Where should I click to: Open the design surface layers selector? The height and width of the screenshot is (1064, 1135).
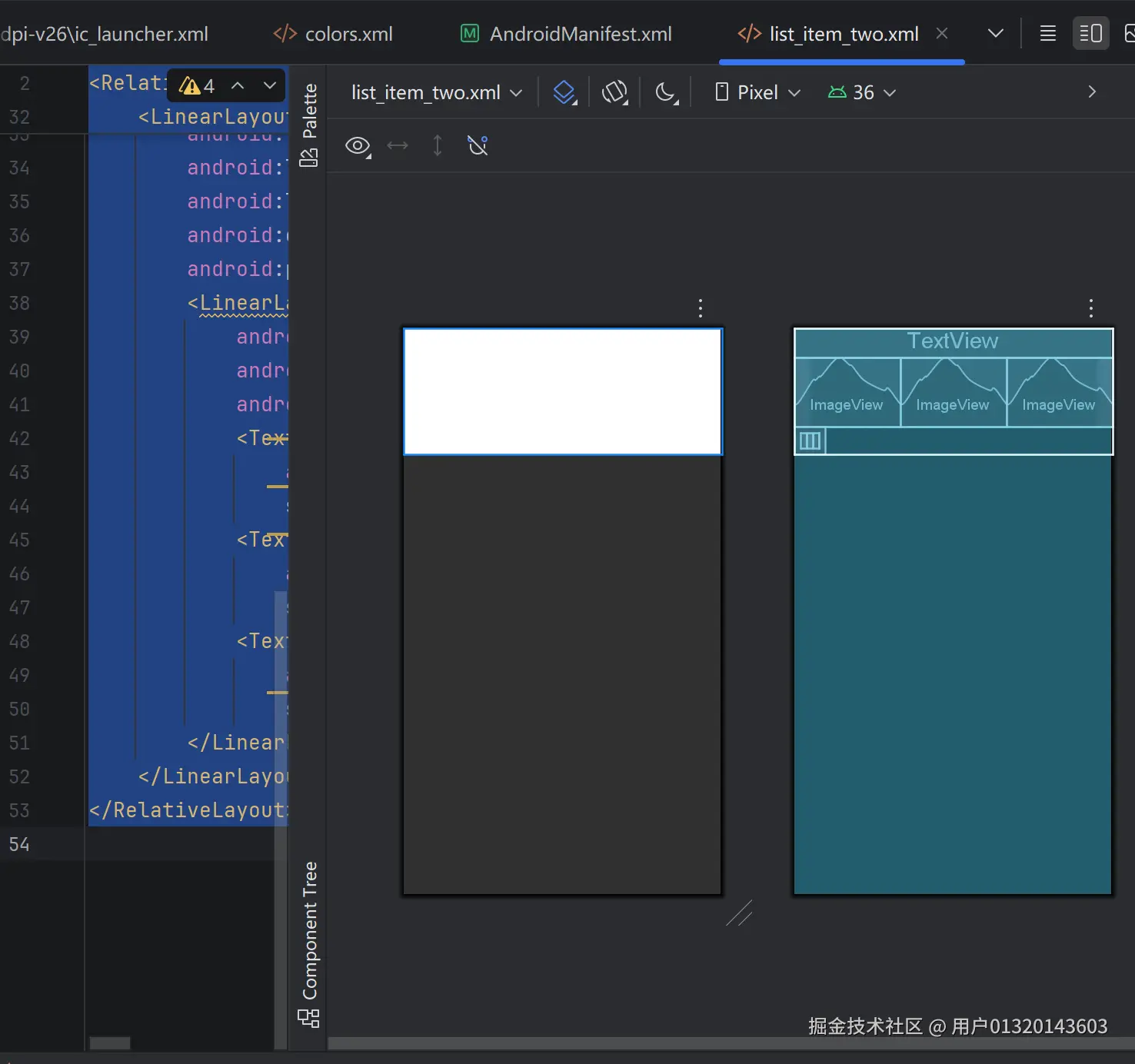click(x=564, y=93)
